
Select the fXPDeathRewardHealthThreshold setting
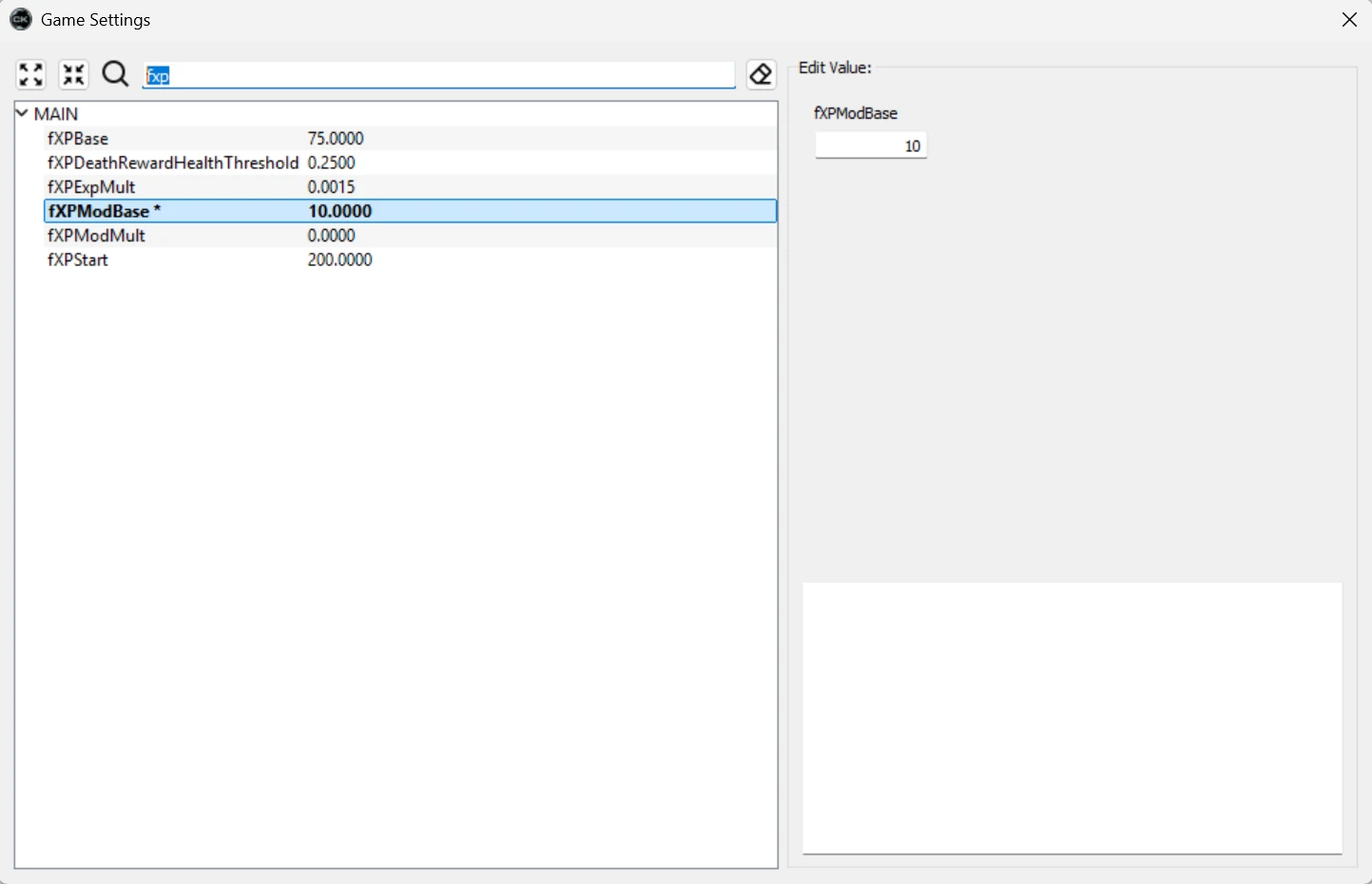[172, 163]
